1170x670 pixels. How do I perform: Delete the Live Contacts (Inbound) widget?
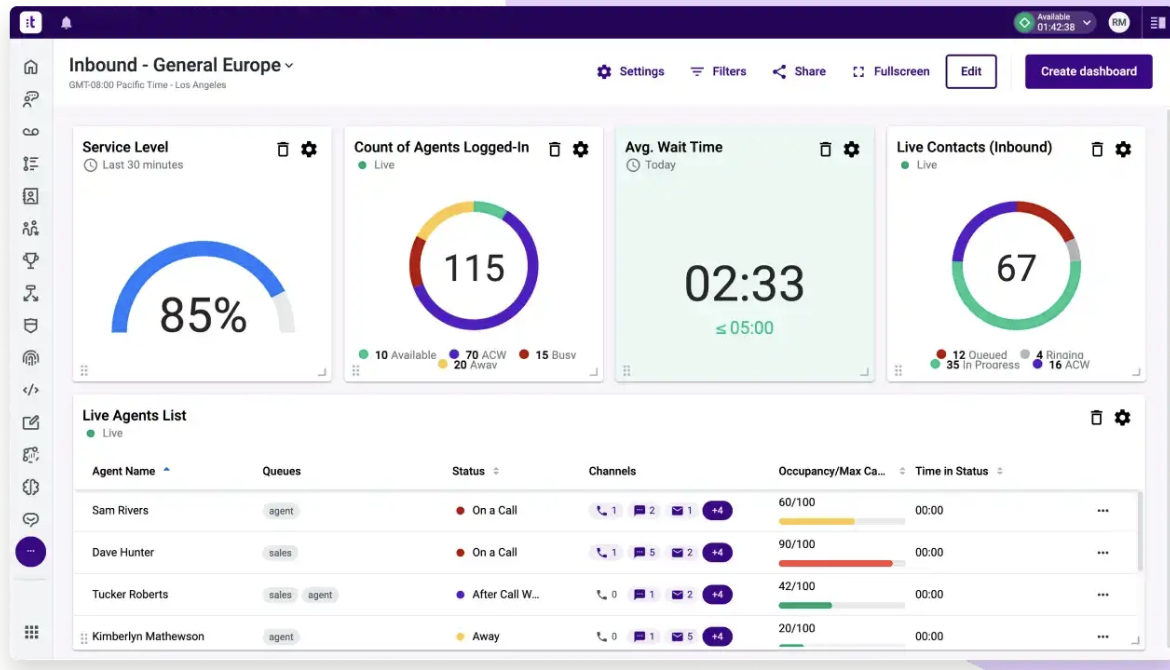pyautogui.click(x=1097, y=149)
